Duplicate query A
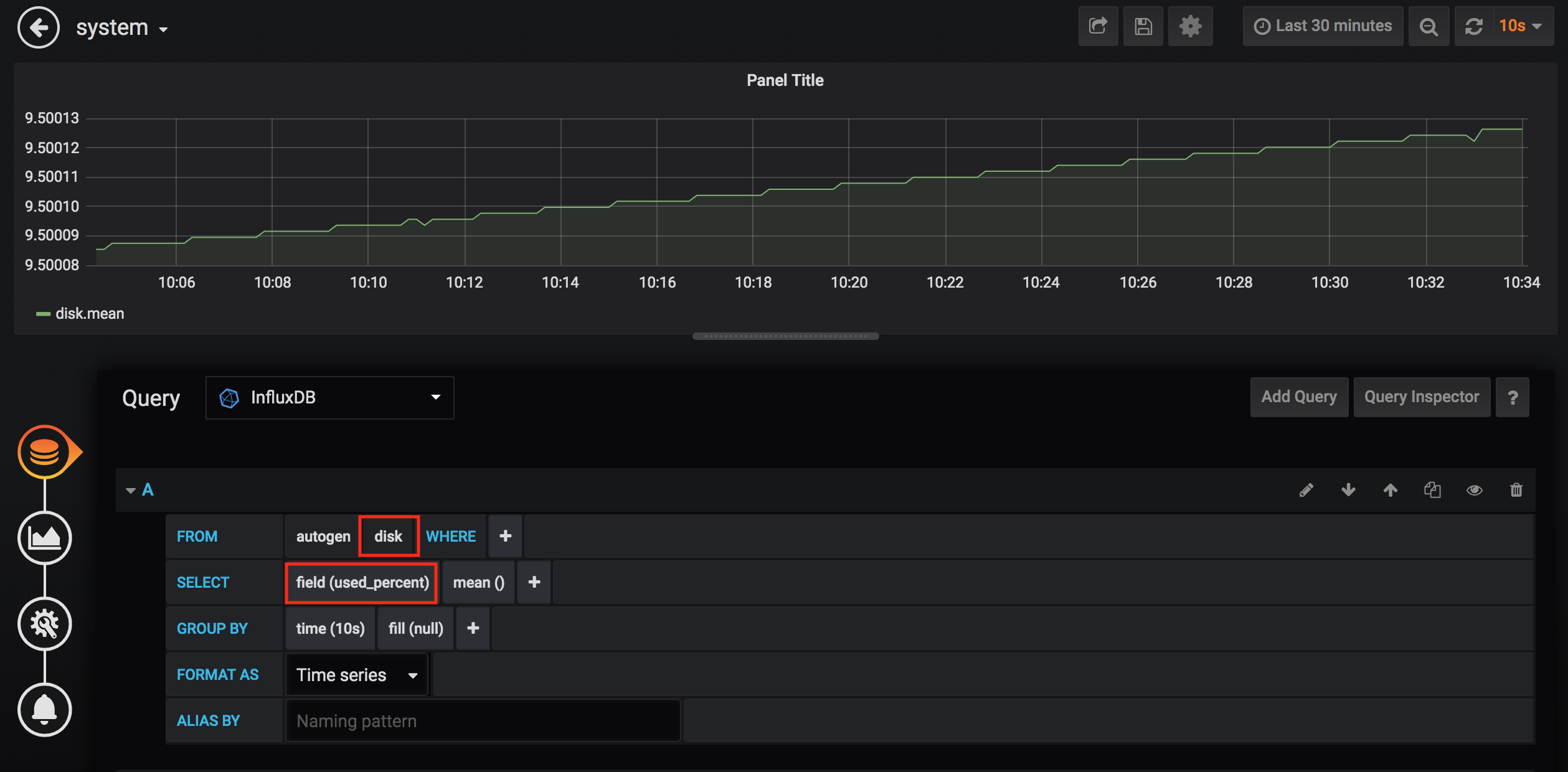The width and height of the screenshot is (1568, 772). tap(1432, 491)
